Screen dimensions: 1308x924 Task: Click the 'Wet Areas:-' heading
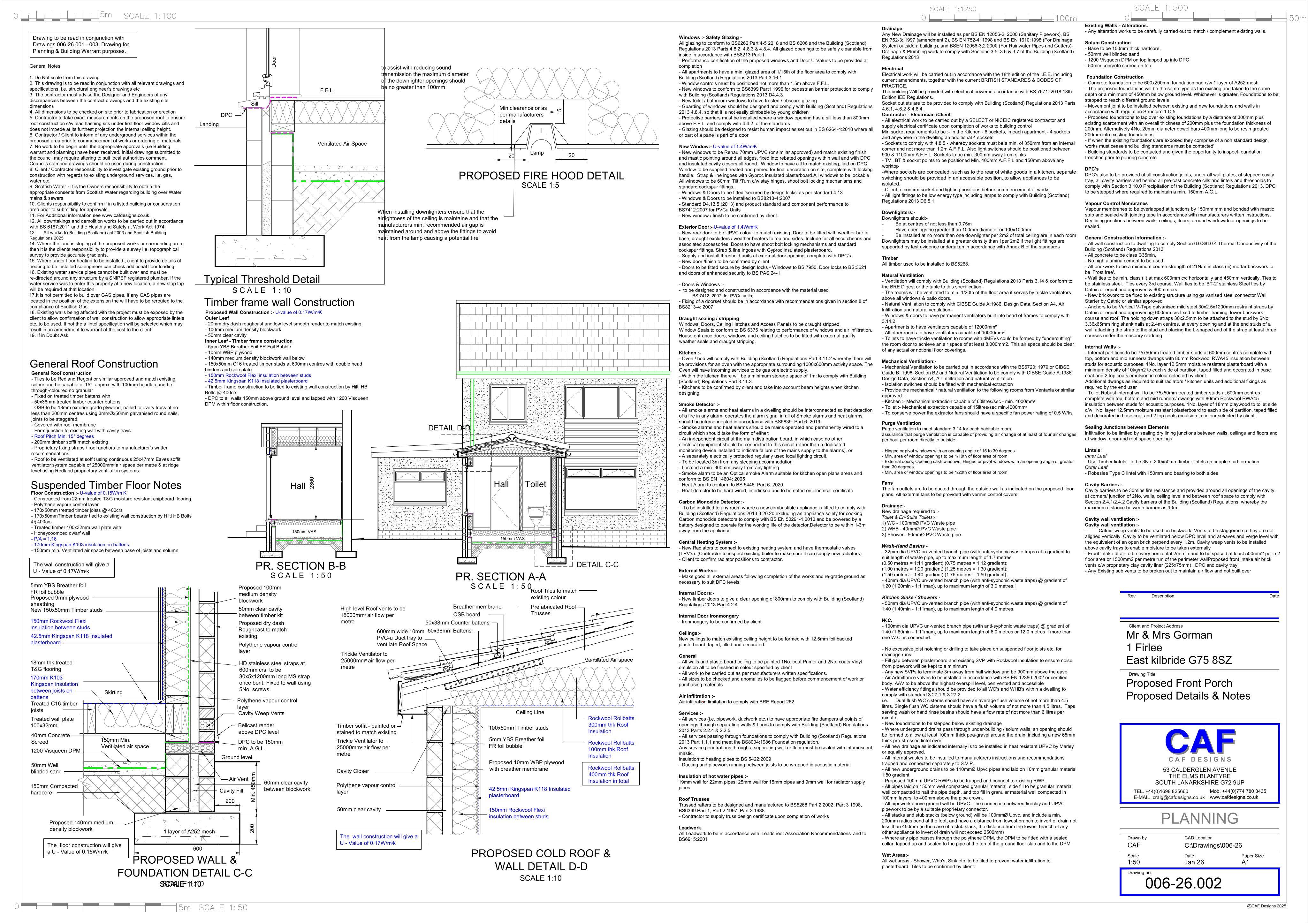click(895, 855)
